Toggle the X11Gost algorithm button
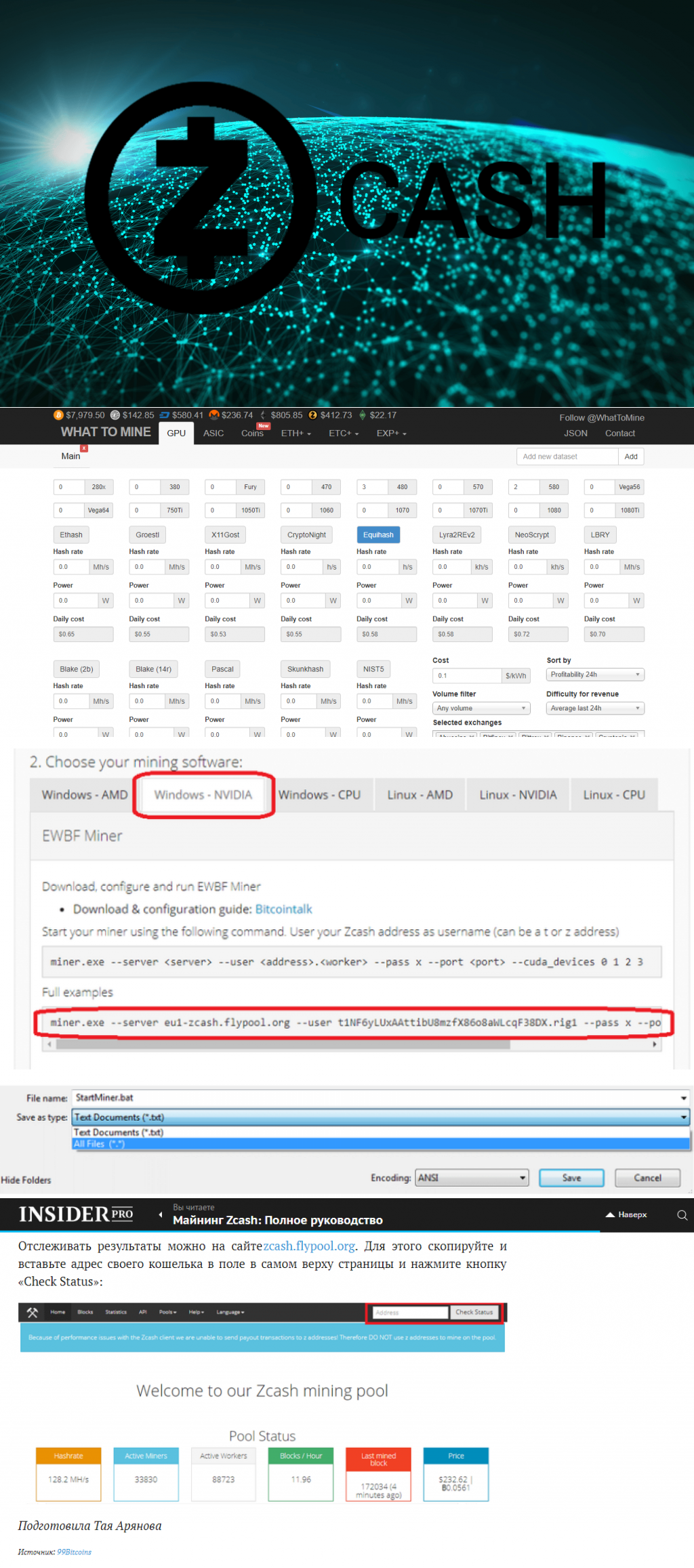694x1568 pixels. (226, 535)
